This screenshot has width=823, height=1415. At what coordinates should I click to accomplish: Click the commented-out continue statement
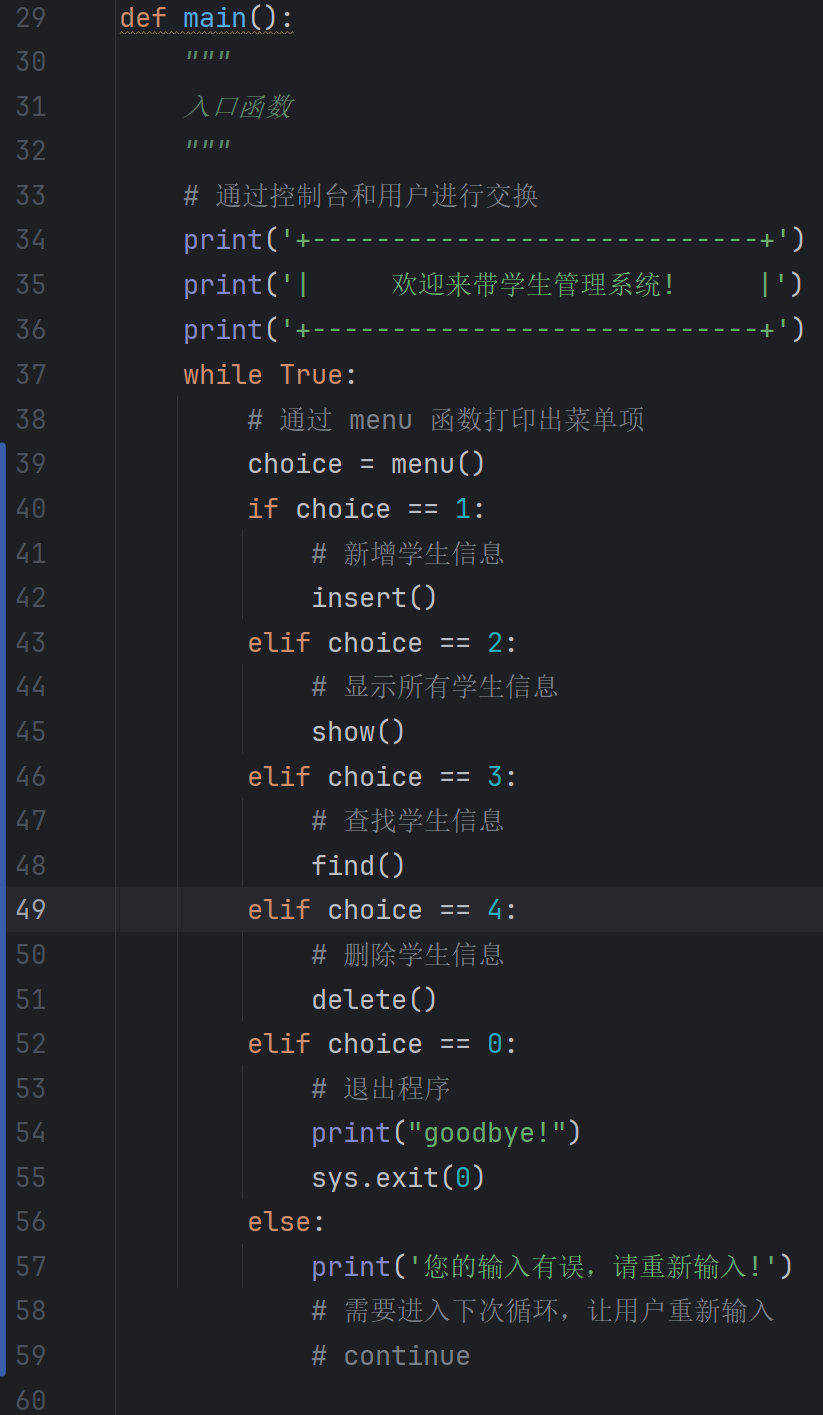click(x=391, y=1356)
